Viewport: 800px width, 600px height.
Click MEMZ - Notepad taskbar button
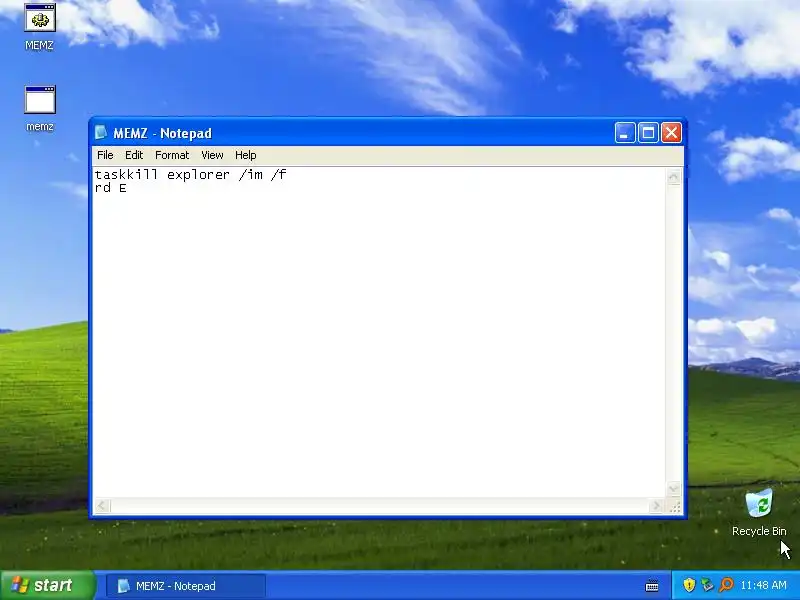[x=186, y=586]
